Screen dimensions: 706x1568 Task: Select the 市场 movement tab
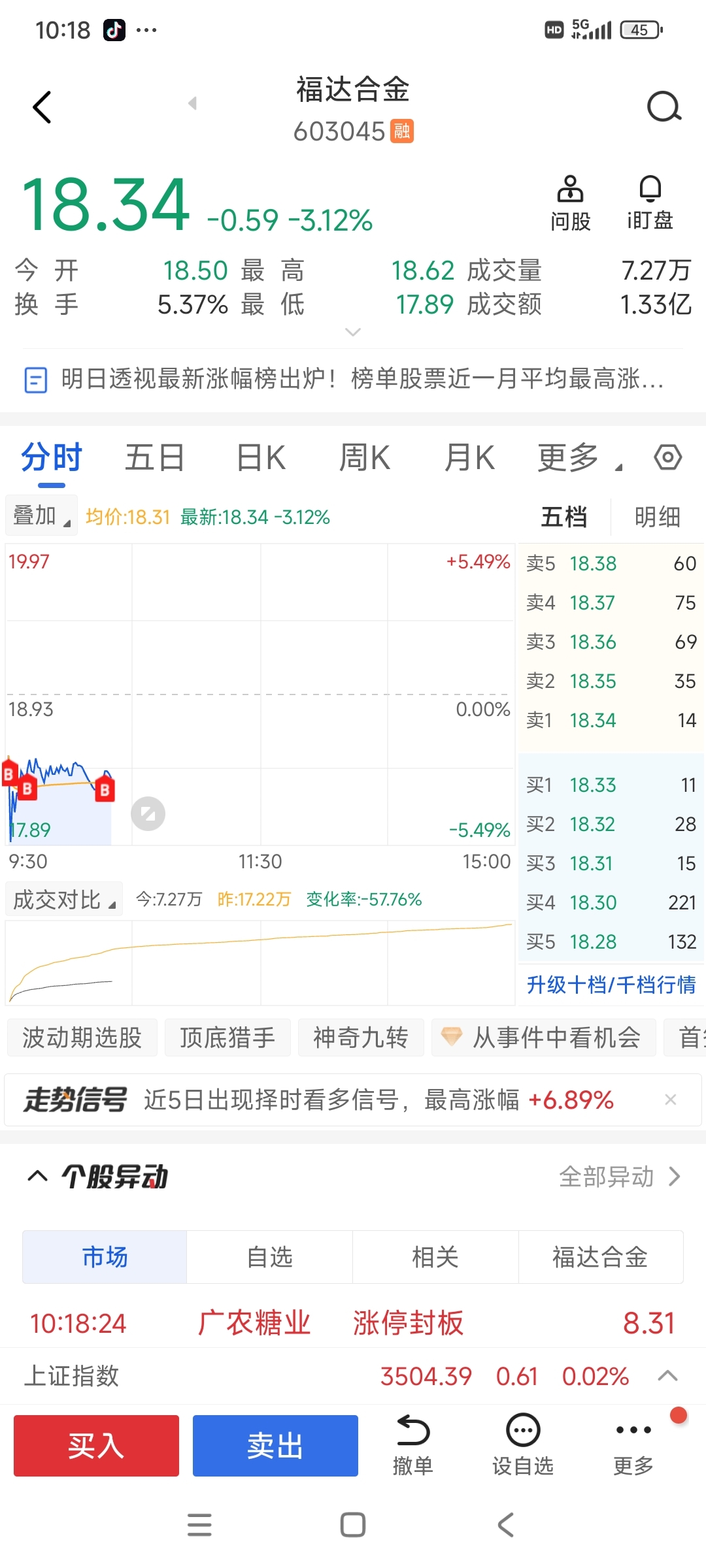(x=105, y=1257)
